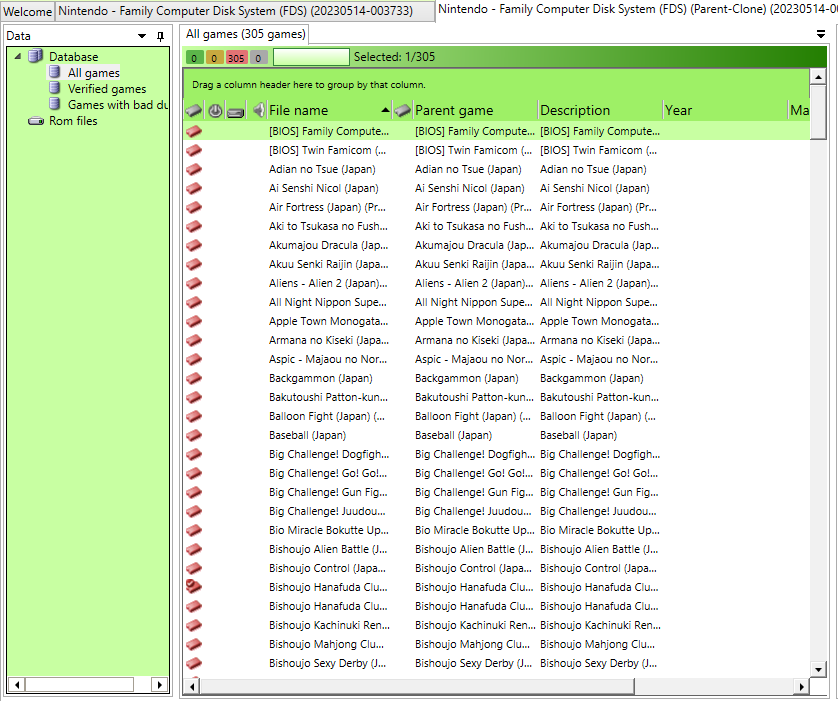This screenshot has height=701, width=838.
Task: Click the red cartridge icon for Baseball (Japan)
Action: (x=193, y=435)
